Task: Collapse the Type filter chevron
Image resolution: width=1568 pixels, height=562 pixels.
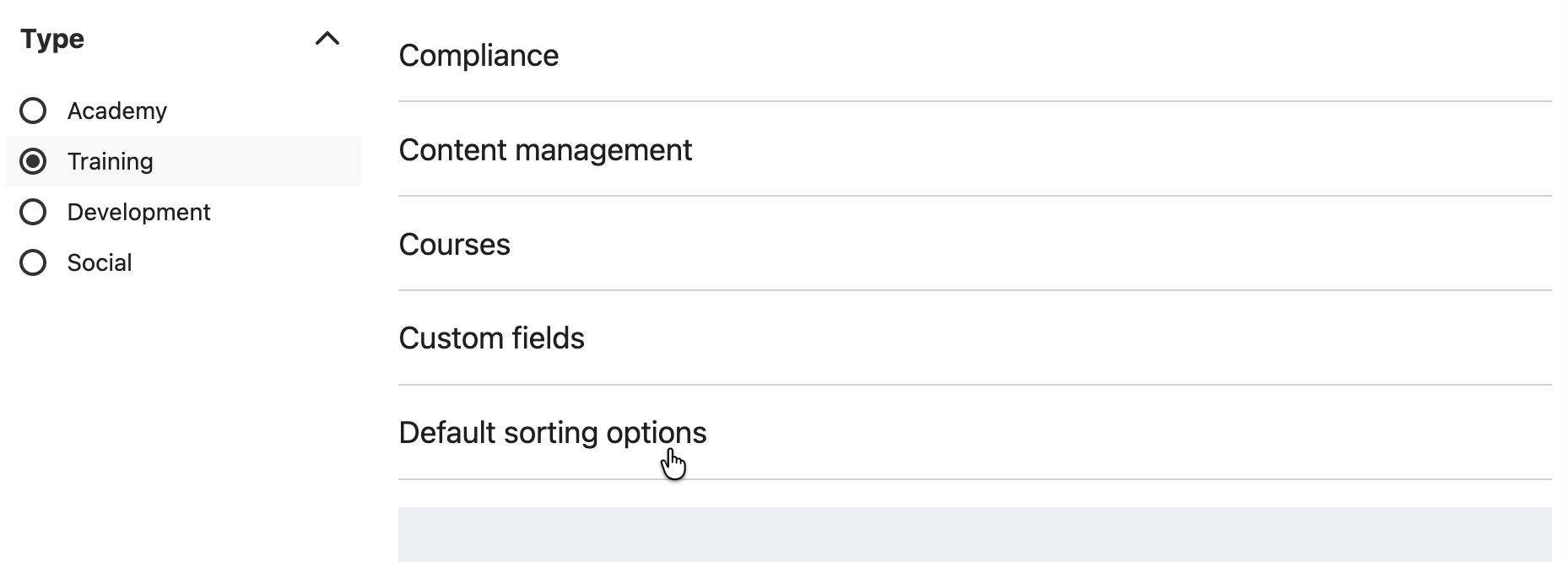Action: (327, 39)
